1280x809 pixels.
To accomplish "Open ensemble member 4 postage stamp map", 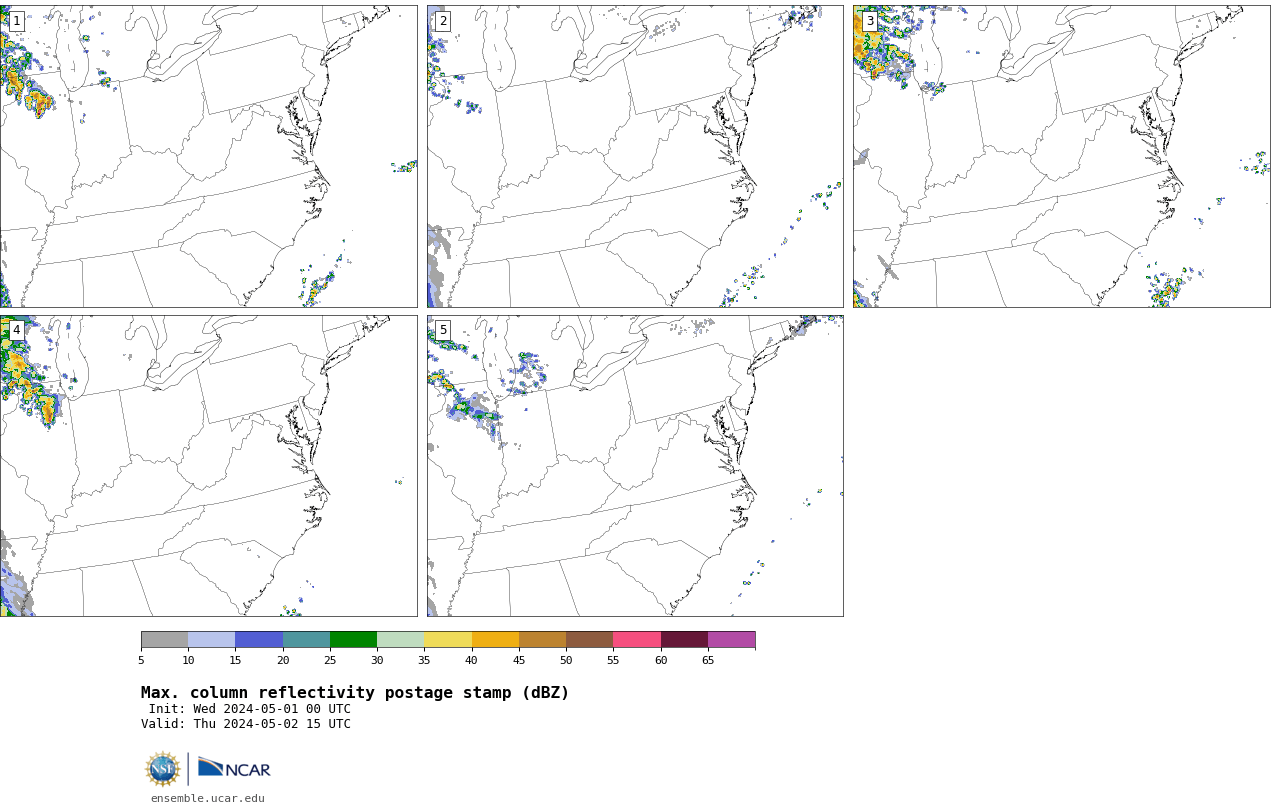I will click(209, 466).
